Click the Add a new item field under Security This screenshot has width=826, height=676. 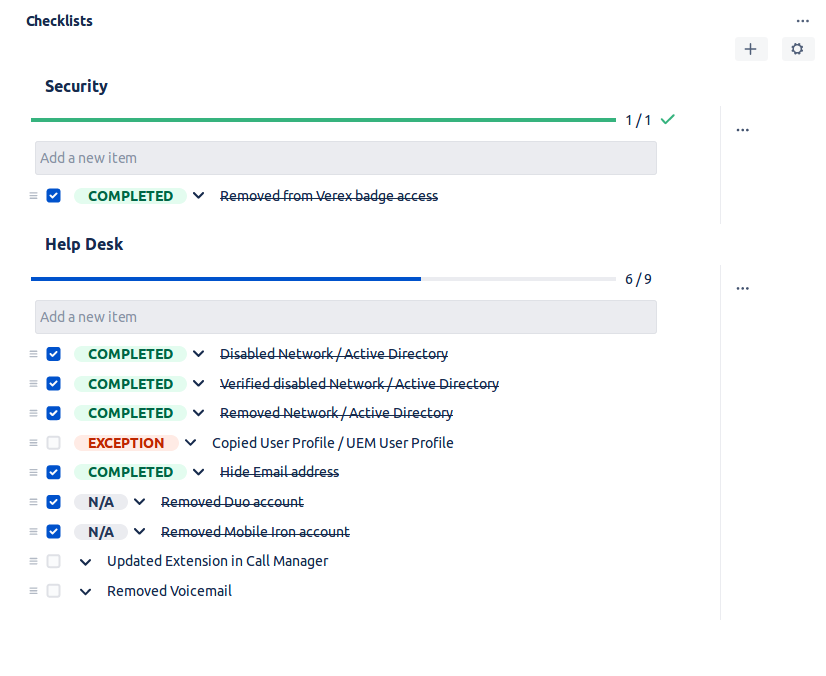click(345, 158)
